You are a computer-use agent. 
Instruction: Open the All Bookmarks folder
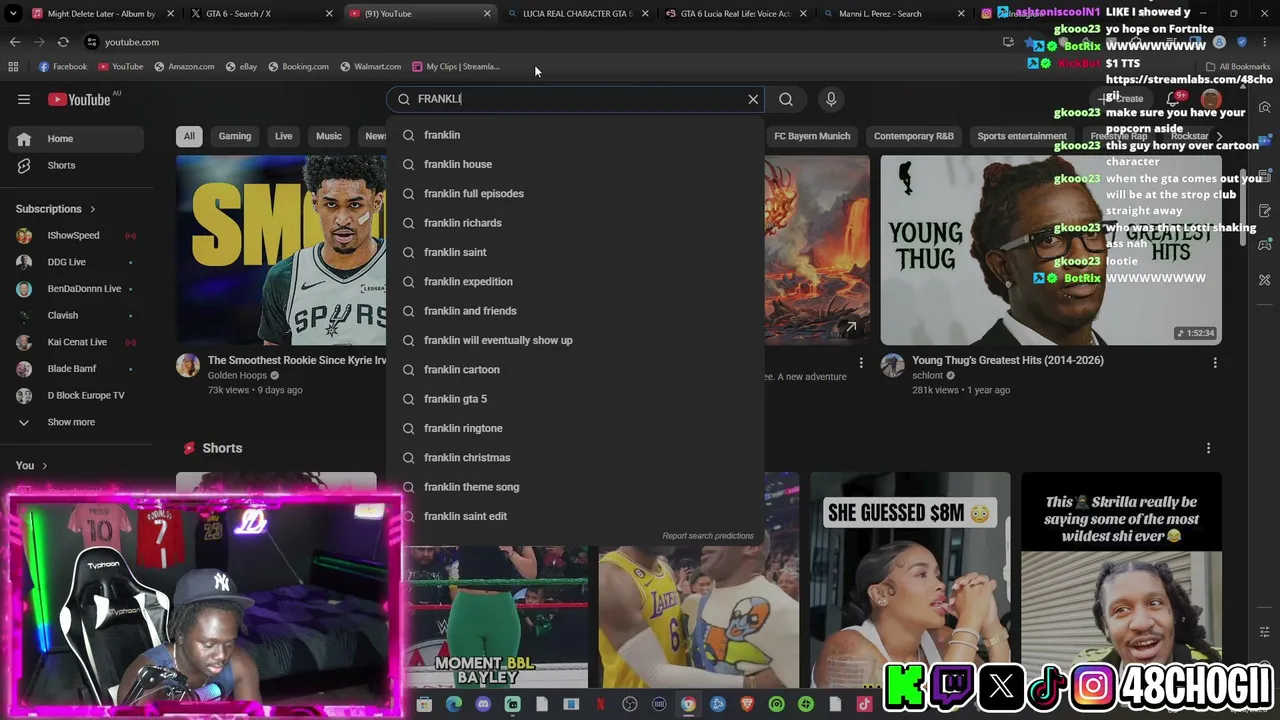(1238, 67)
